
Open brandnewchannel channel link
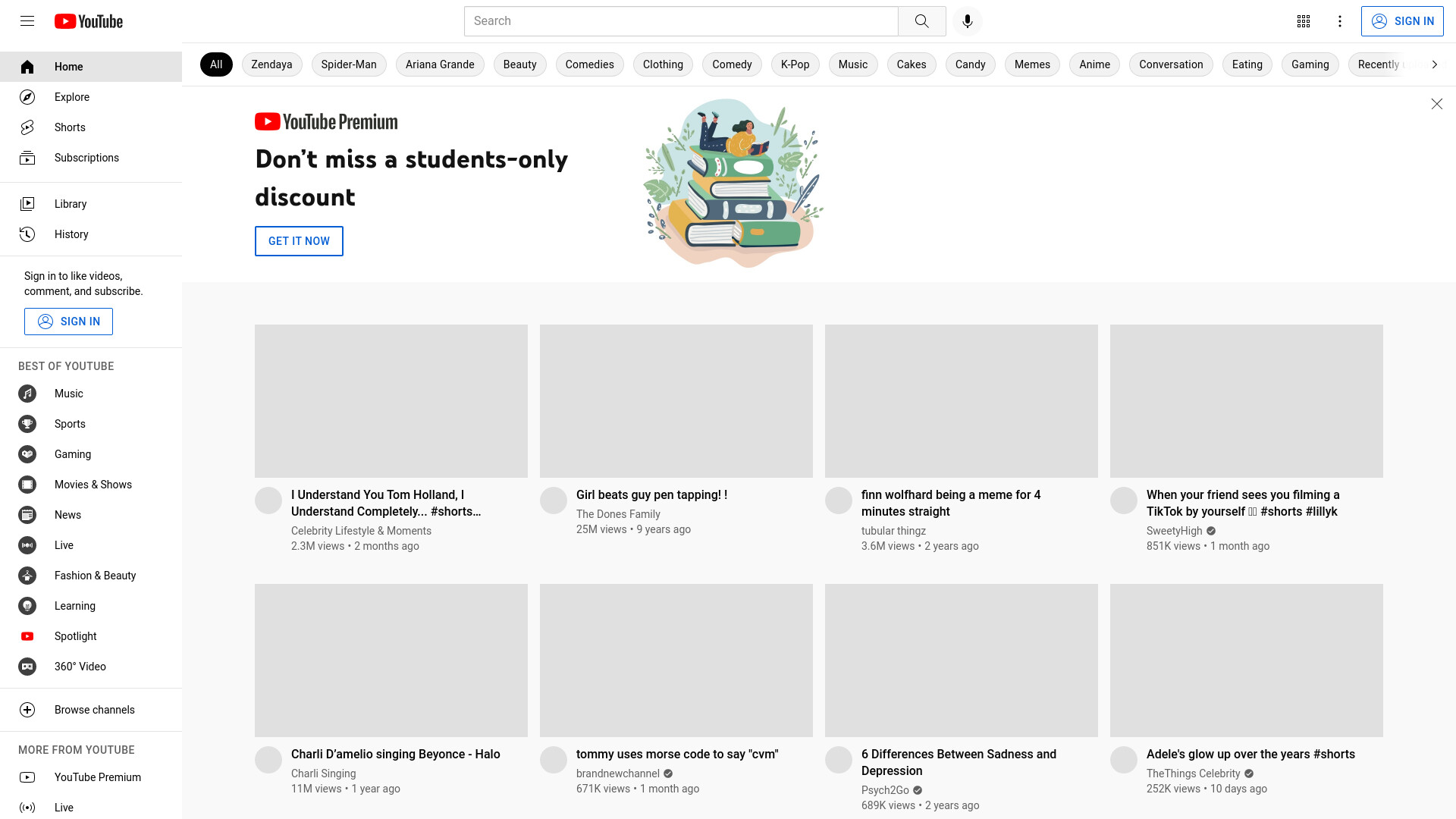pos(618,773)
